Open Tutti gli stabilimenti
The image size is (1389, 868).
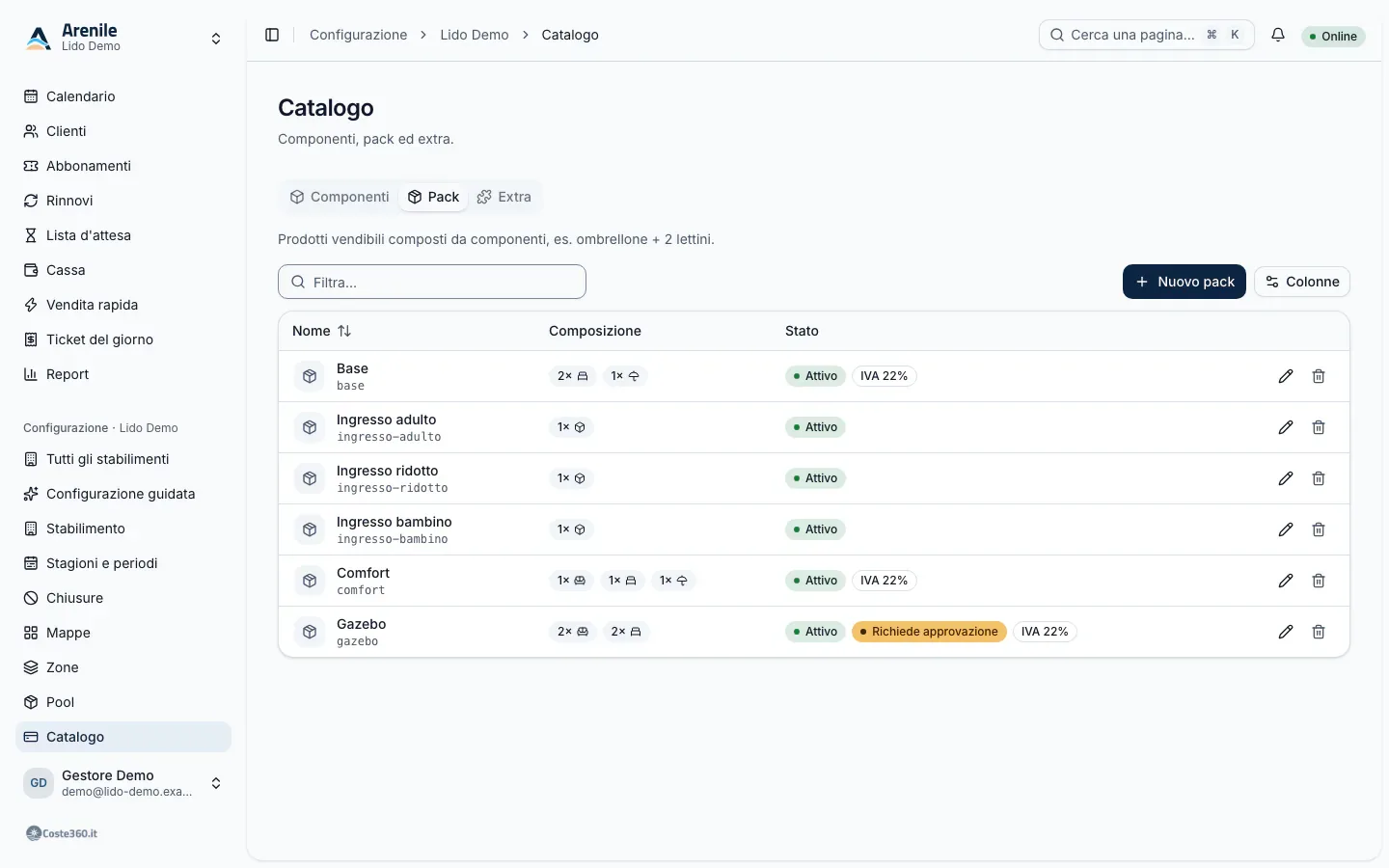click(x=123, y=459)
